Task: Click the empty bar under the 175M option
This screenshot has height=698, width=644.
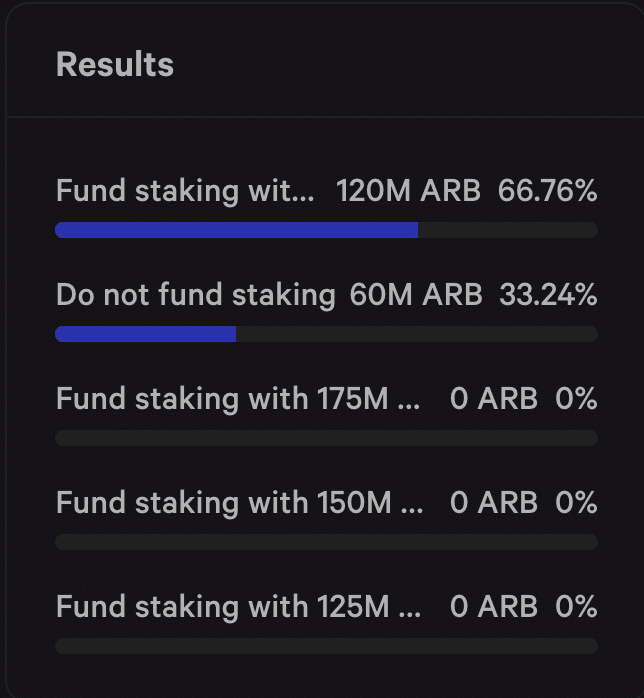Action: 326,438
